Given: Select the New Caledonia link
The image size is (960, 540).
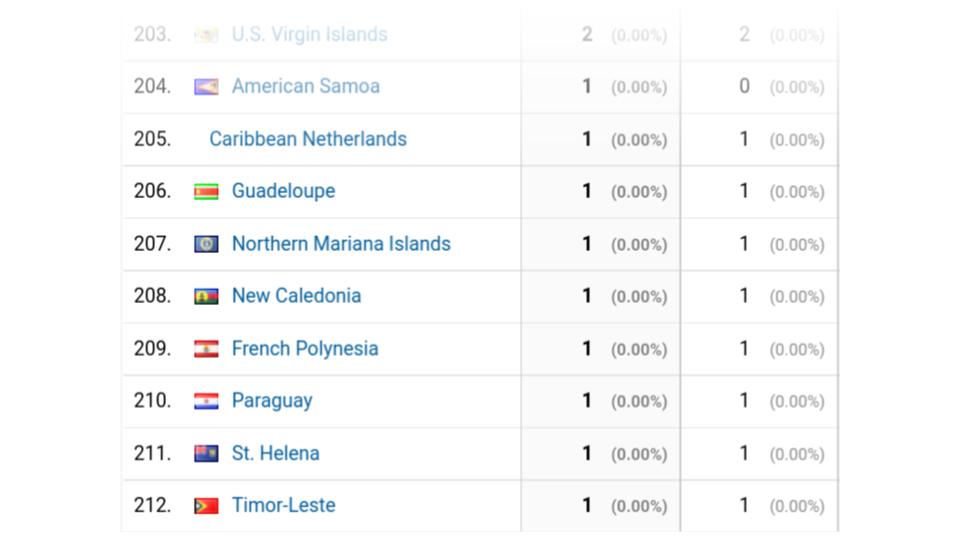Looking at the screenshot, I should tap(296, 296).
